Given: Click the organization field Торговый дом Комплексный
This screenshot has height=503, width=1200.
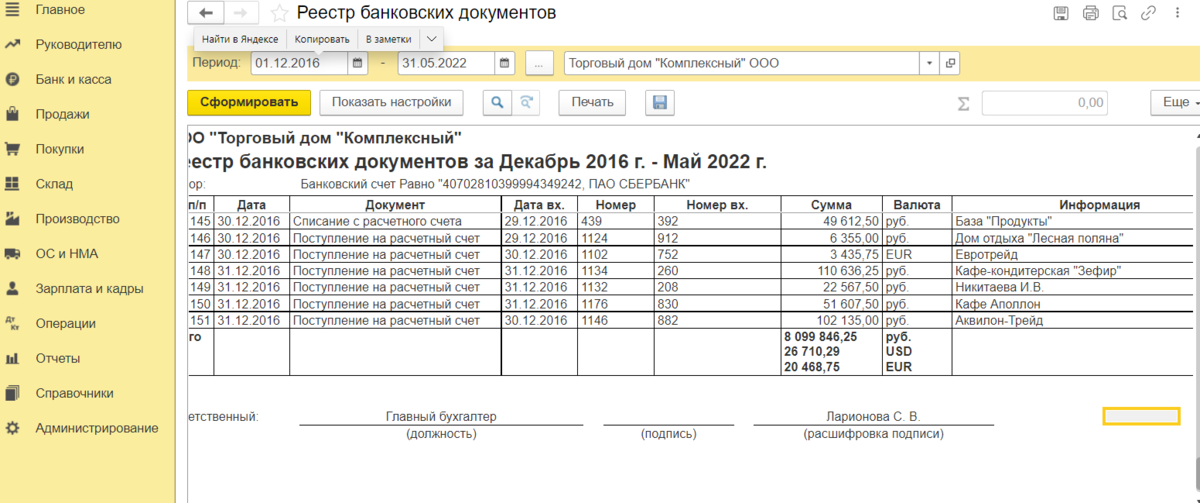Looking at the screenshot, I should pos(742,63).
